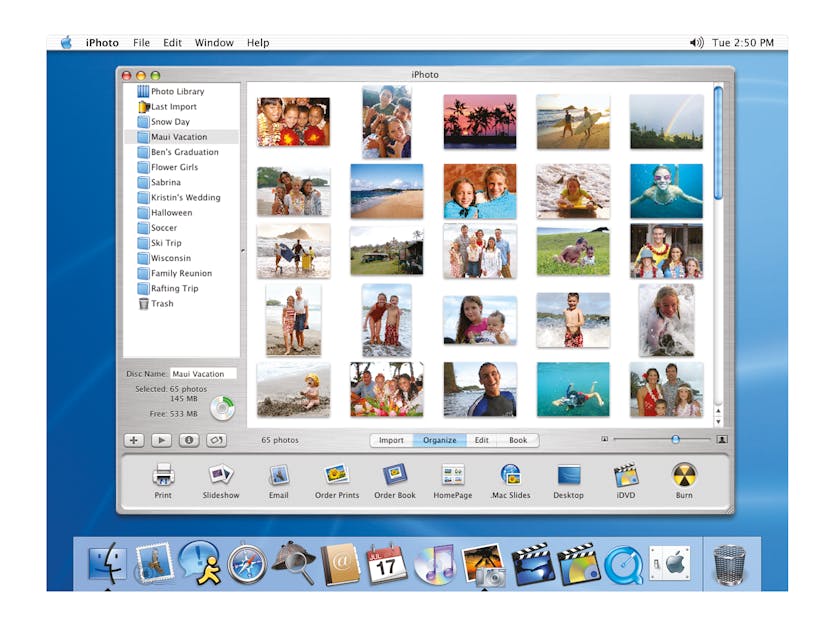This screenshot has height=626, width=835.
Task: Switch to the Import mode tab
Action: coord(391,440)
